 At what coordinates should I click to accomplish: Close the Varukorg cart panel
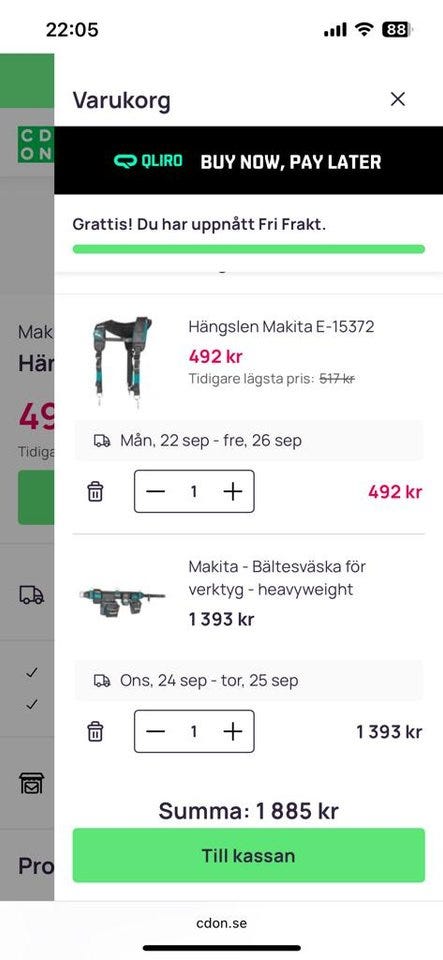pos(398,99)
